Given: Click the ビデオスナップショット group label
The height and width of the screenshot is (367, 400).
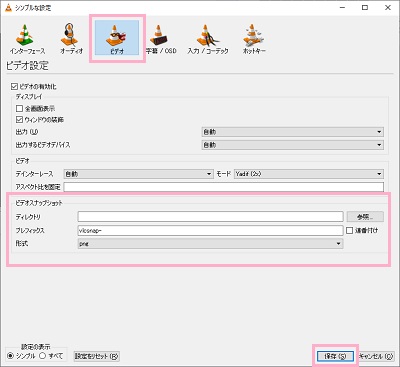Looking at the screenshot, I should pos(39,203).
